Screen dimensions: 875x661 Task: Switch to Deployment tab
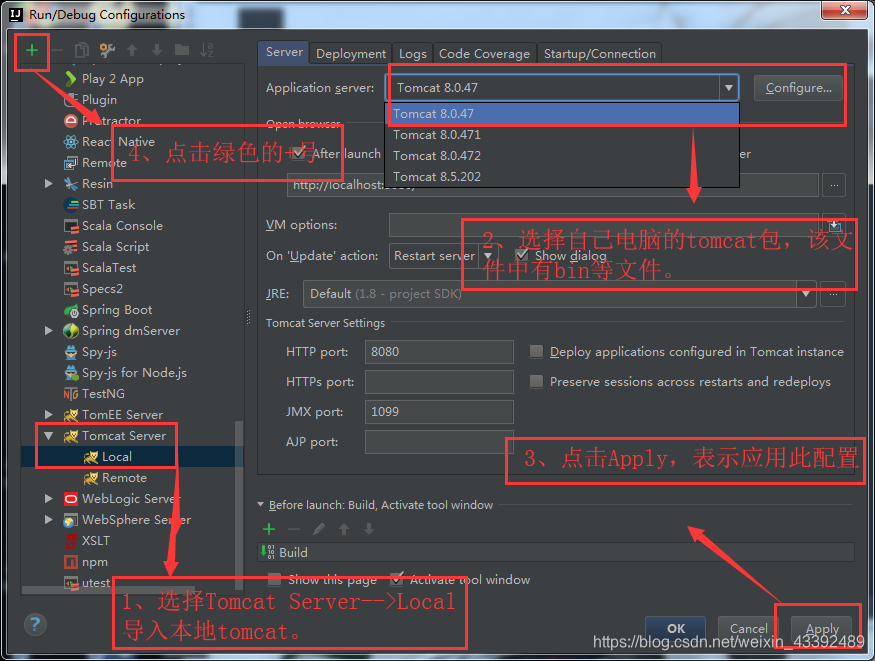[350, 54]
